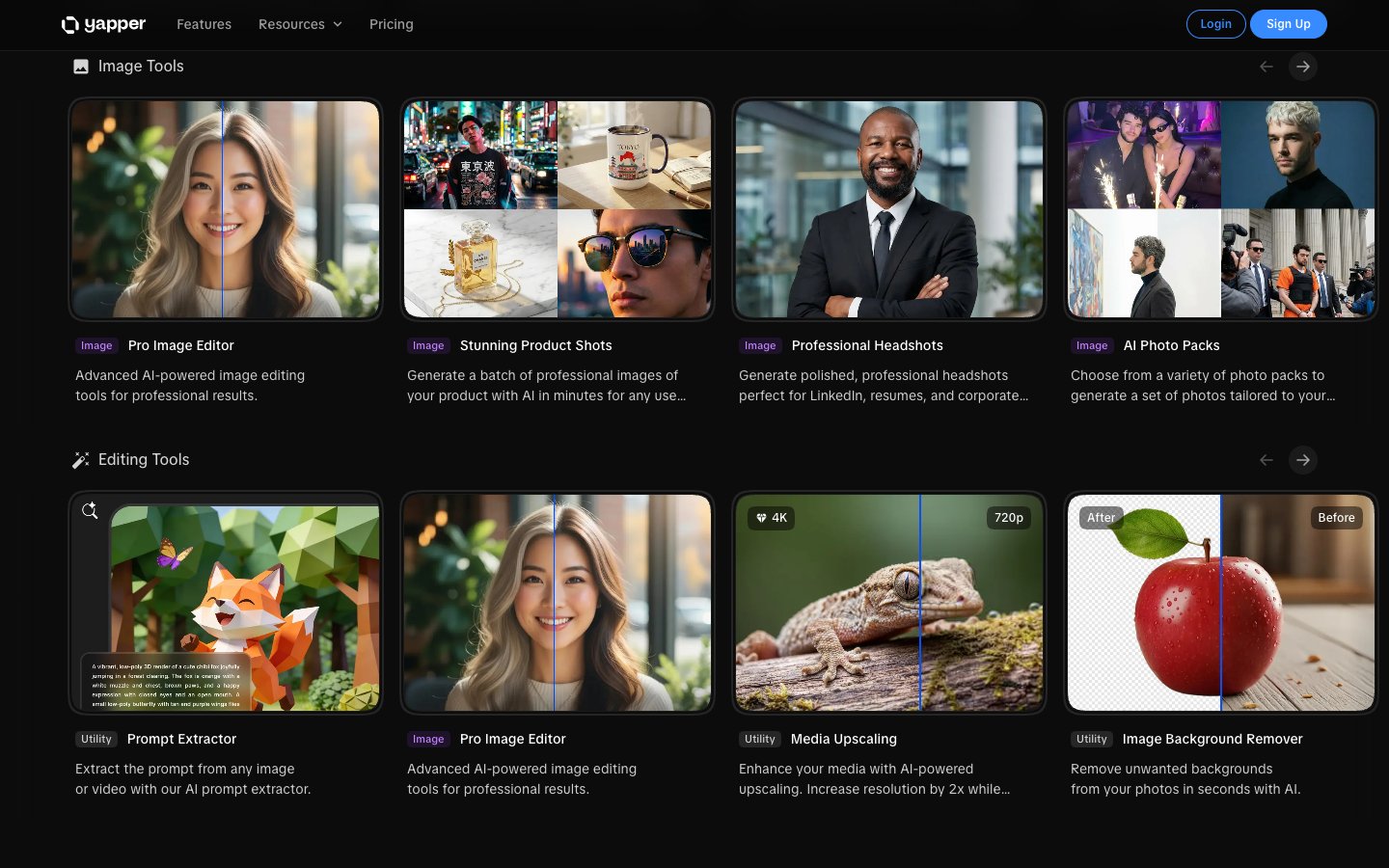Open the Pricing page
The height and width of the screenshot is (868, 1389).
tap(391, 24)
